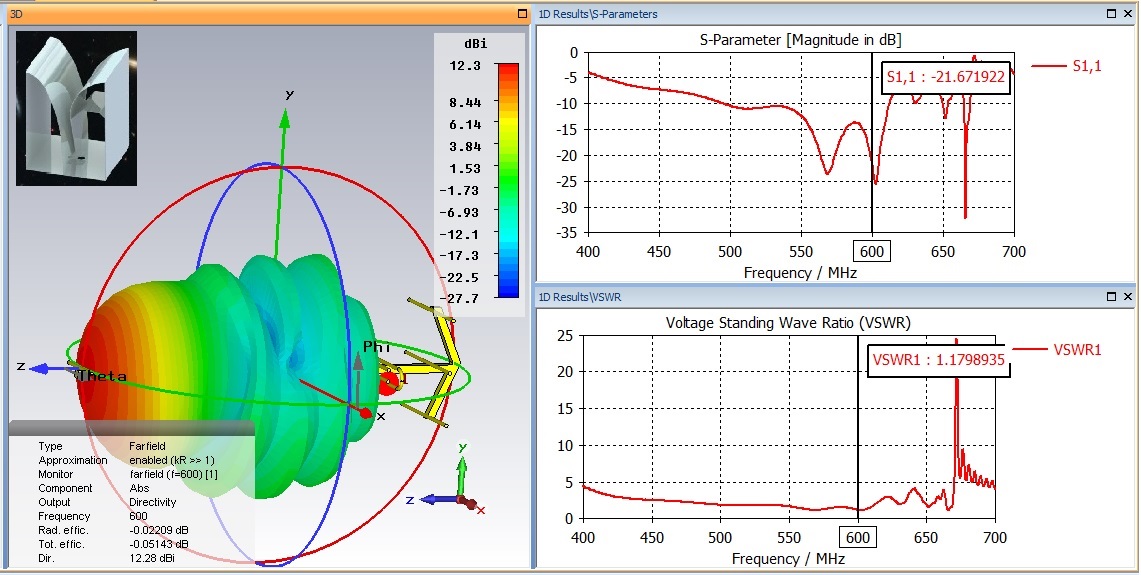Image resolution: width=1141 pixels, height=575 pixels.
Task: Click the Voltage Standing Wave Ratio plot title
Action: point(789,322)
